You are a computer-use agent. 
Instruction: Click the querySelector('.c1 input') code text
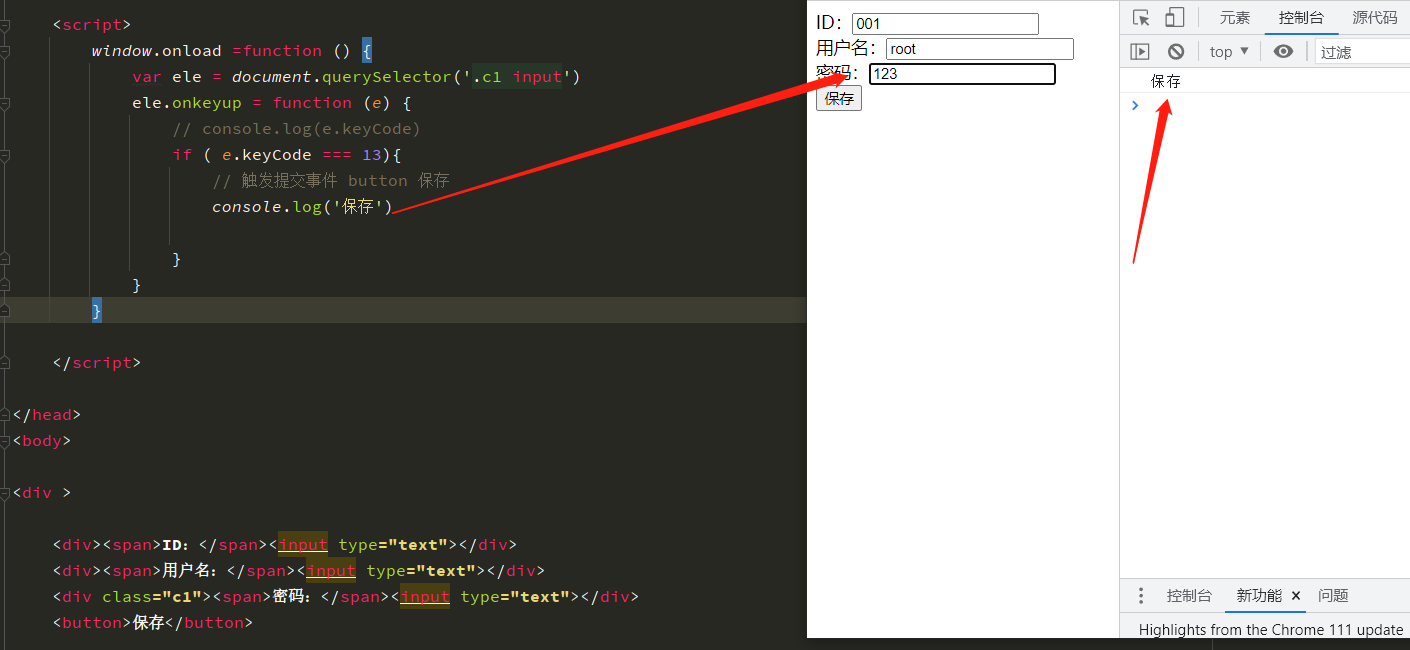[451, 77]
